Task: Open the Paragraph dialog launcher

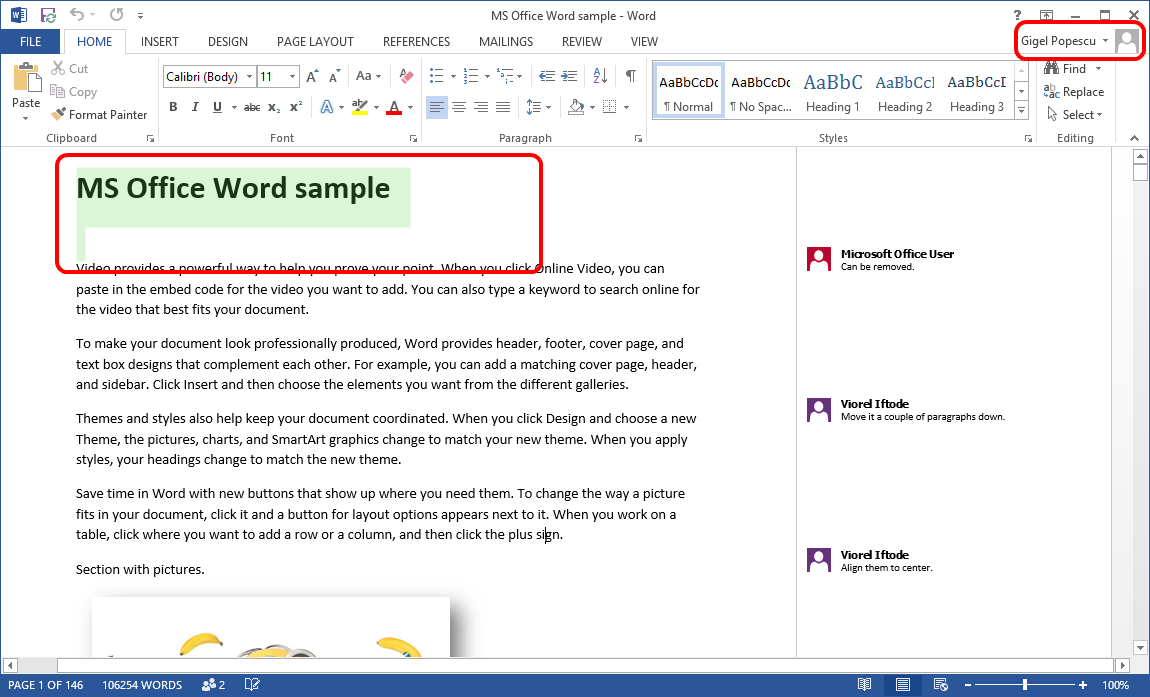Action: pyautogui.click(x=638, y=138)
